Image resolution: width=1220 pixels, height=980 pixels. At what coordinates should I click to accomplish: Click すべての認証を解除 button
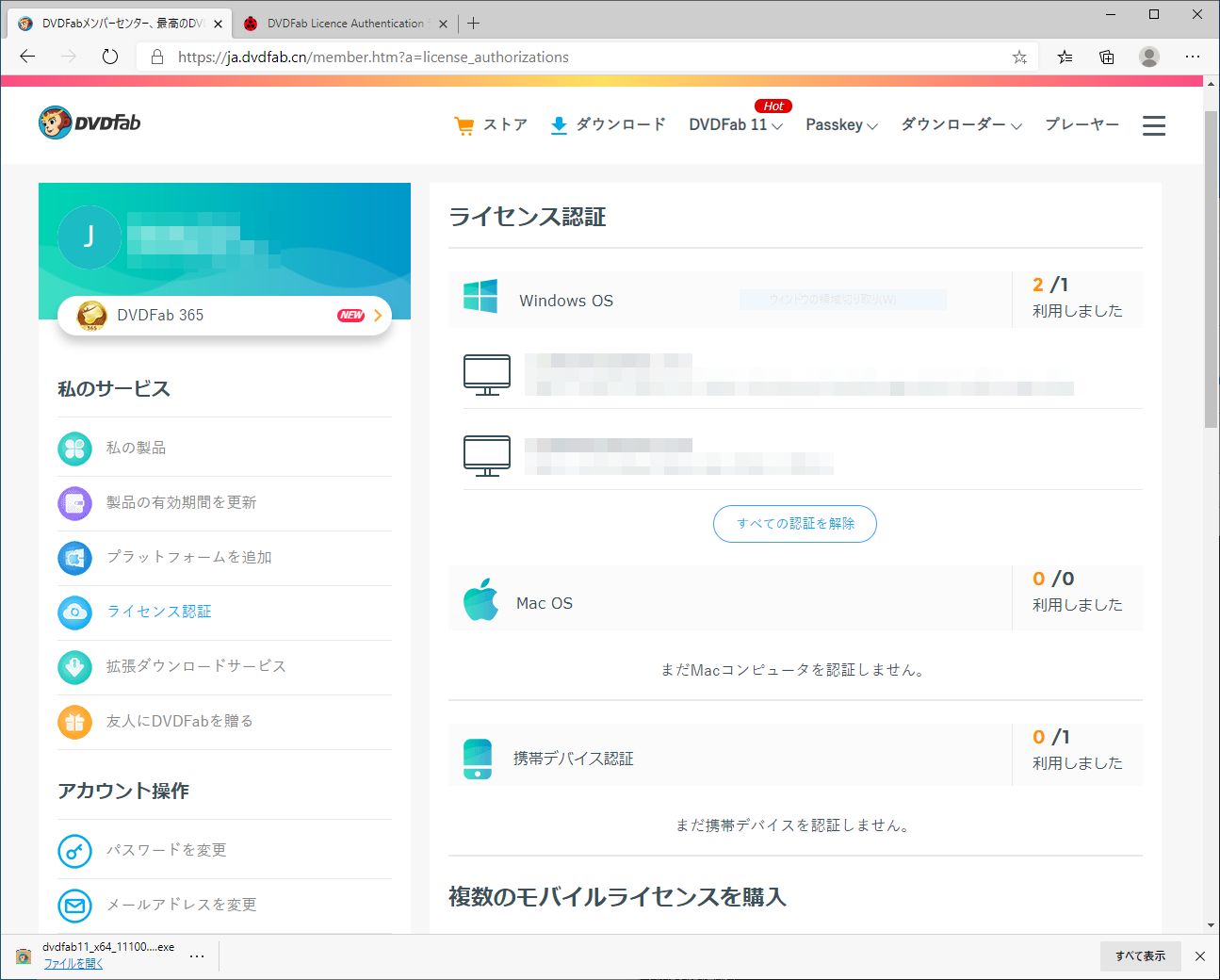pos(795,524)
